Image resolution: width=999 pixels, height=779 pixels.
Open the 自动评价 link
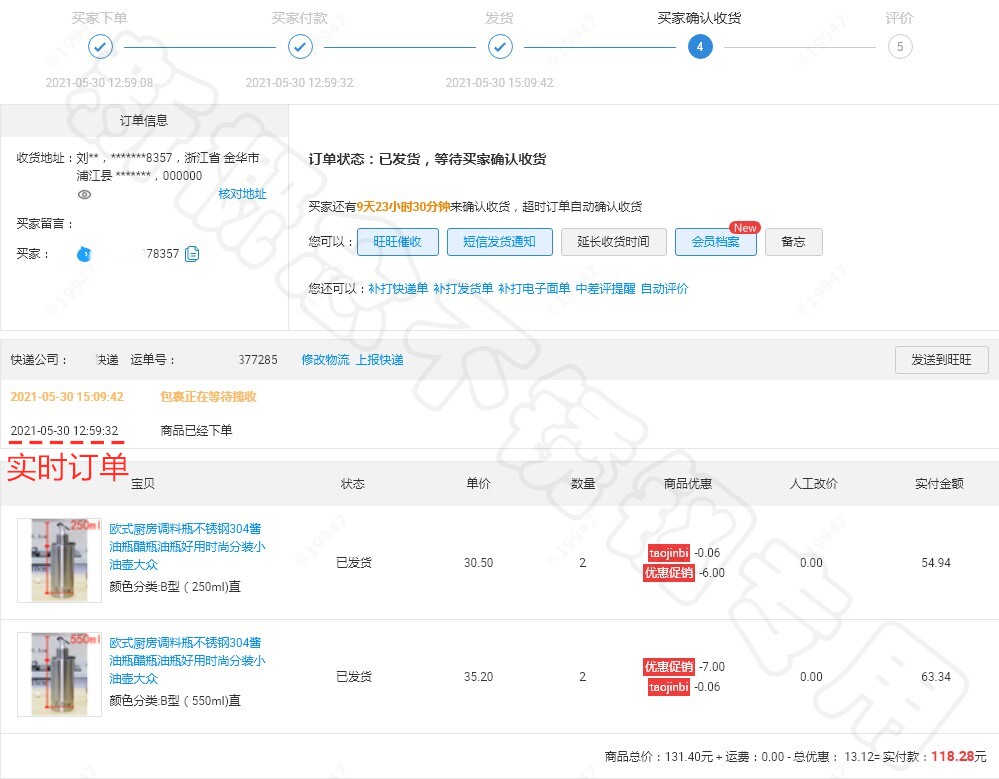[665, 289]
